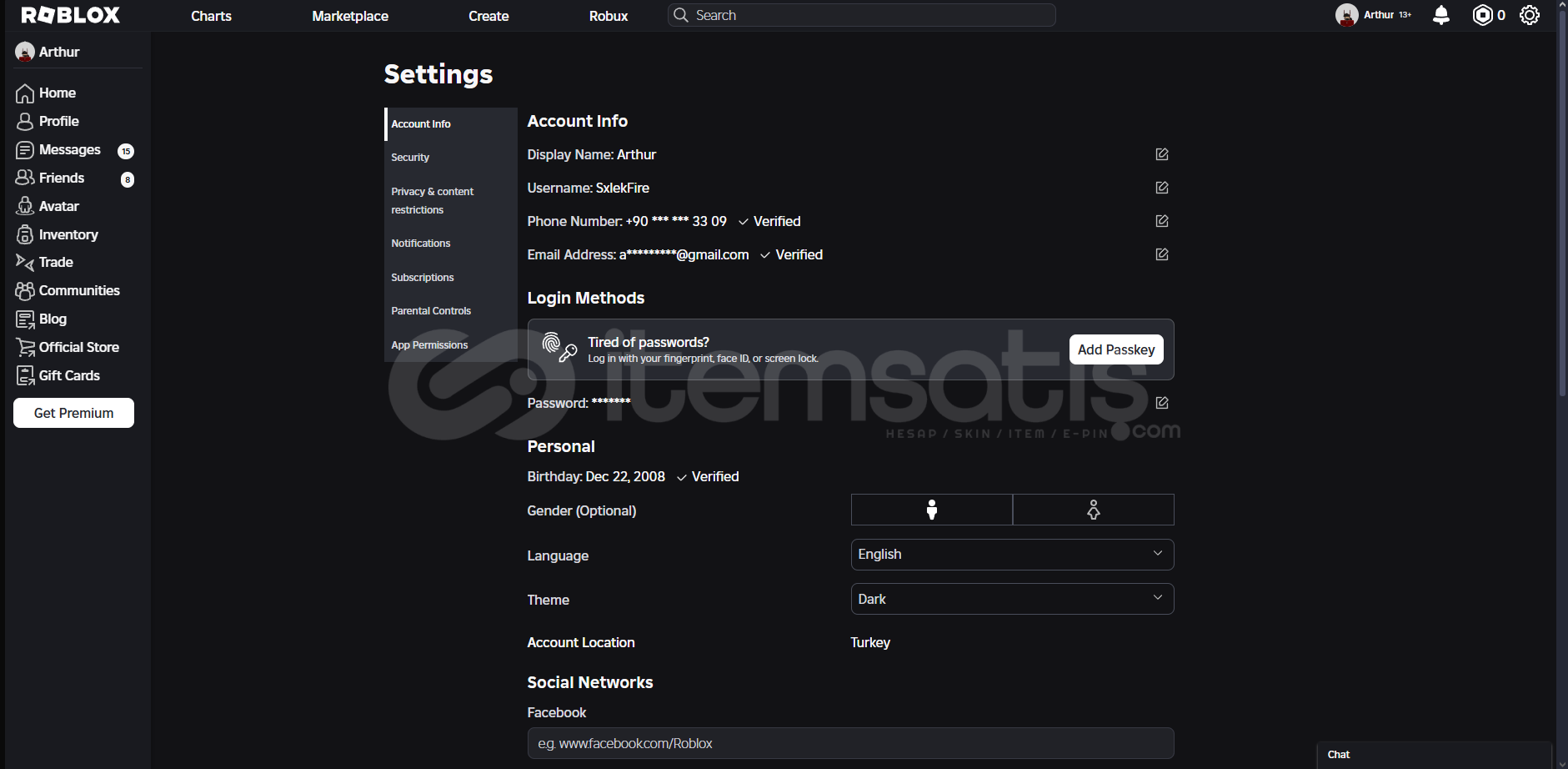Screen dimensions: 1568x769
Task: Click the Friends request count badge
Action: coord(128,179)
